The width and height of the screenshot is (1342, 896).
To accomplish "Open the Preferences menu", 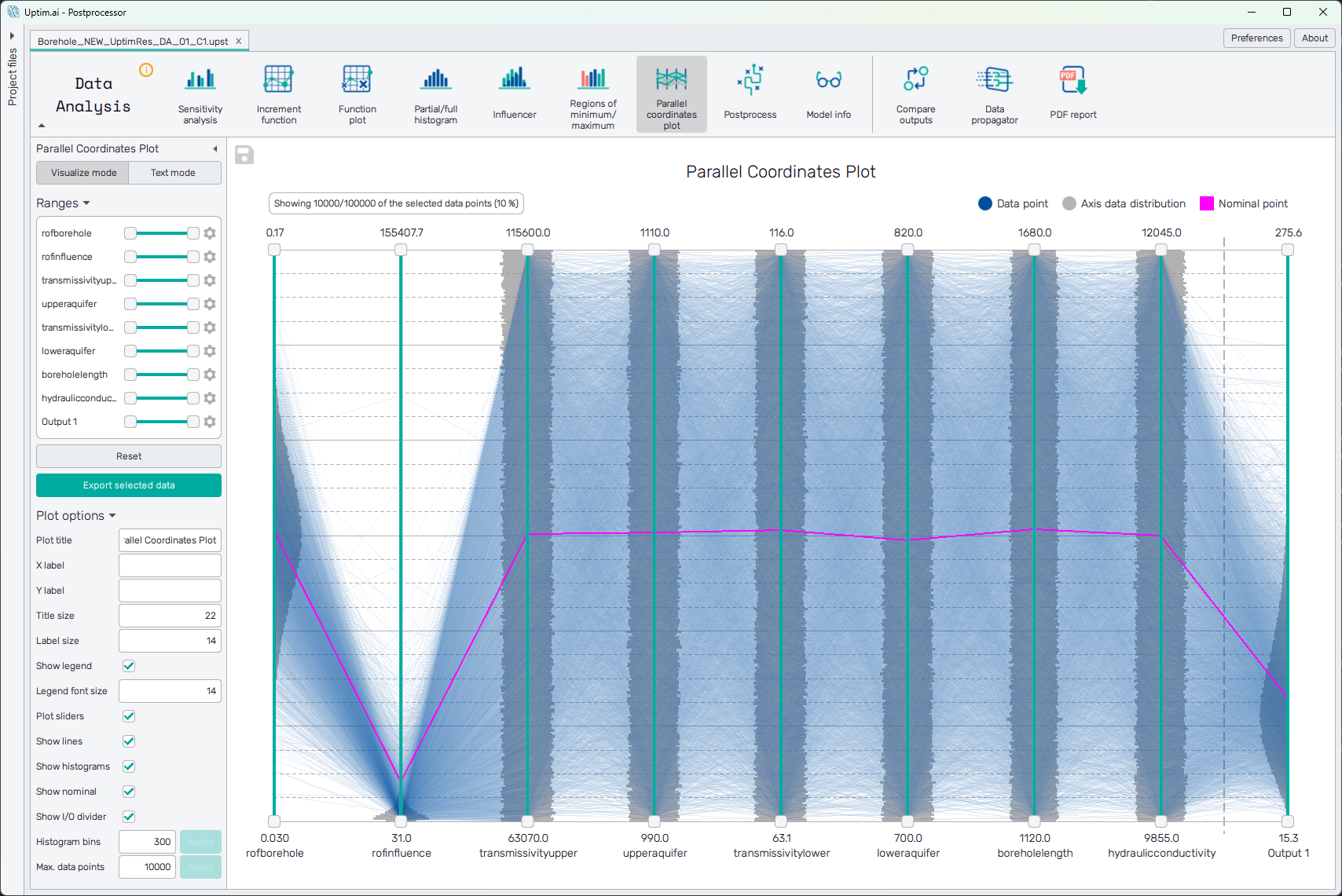I will tap(1256, 38).
